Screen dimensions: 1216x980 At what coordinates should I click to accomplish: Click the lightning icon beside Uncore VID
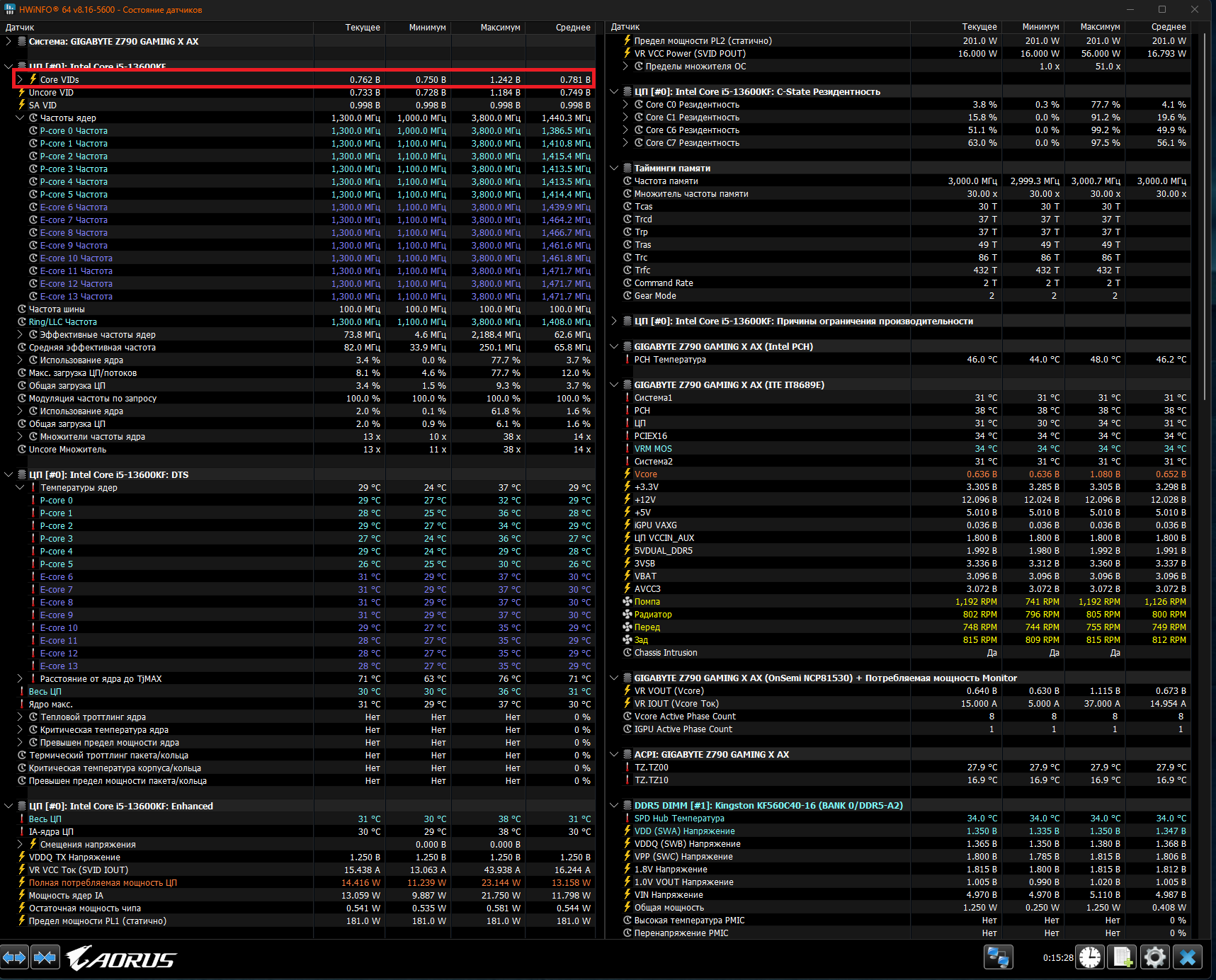22,92
